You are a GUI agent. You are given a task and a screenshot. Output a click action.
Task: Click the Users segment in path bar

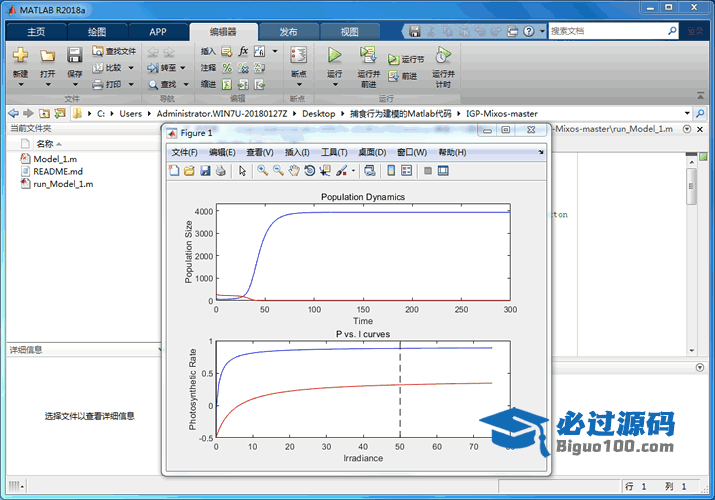[130, 113]
